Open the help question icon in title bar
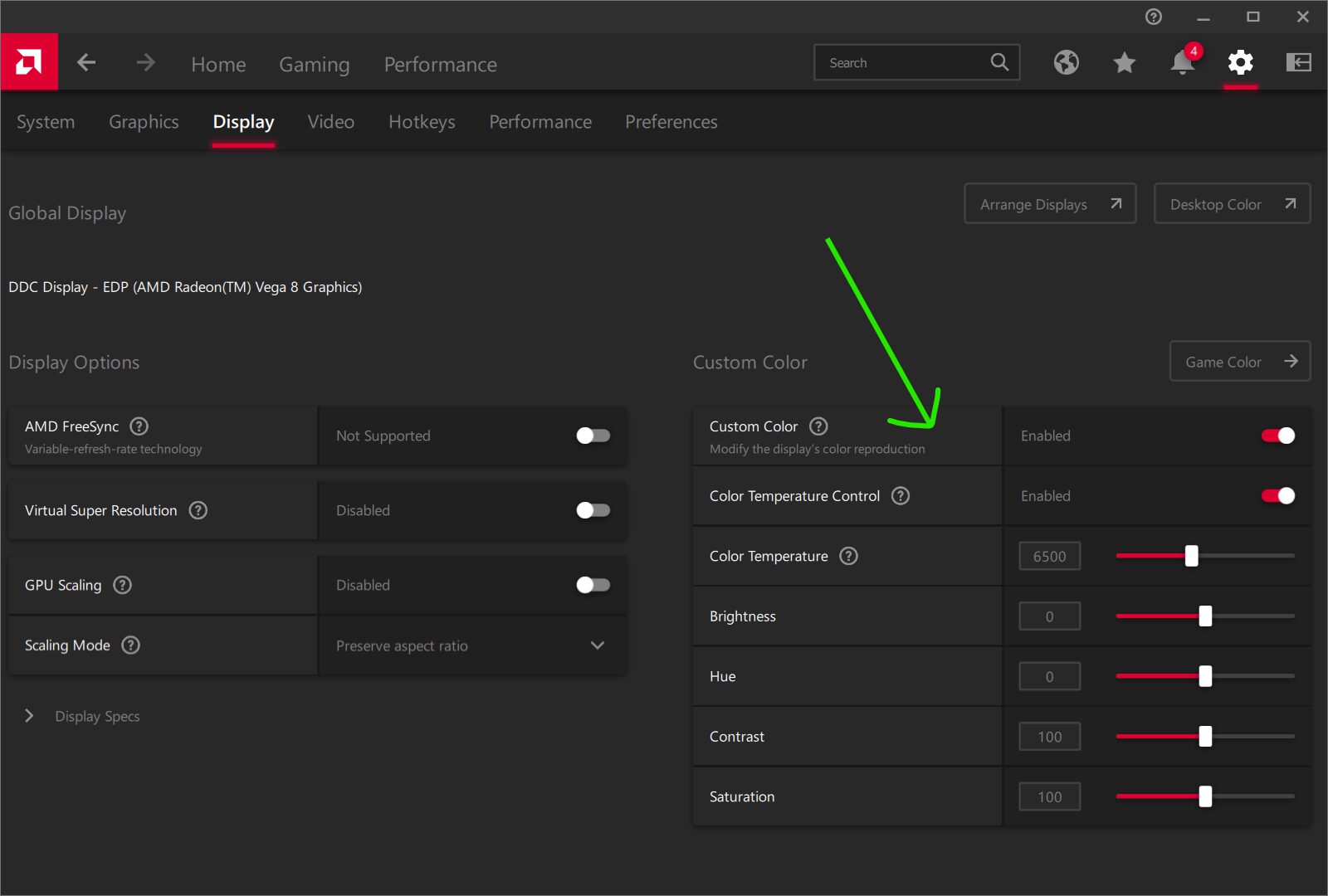The width and height of the screenshot is (1328, 896). click(1154, 17)
